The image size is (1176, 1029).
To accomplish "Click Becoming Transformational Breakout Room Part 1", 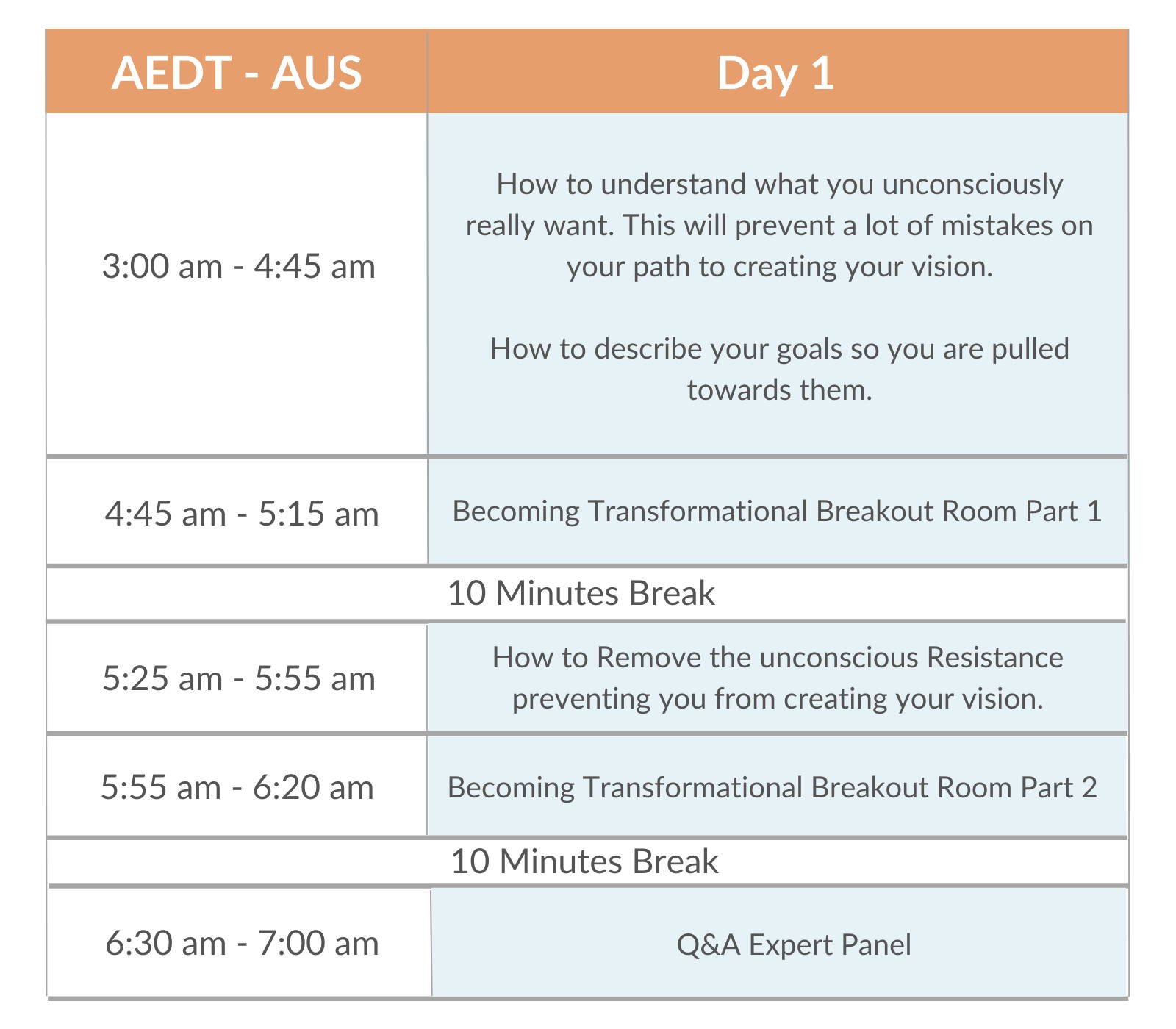I will pyautogui.click(x=777, y=511).
